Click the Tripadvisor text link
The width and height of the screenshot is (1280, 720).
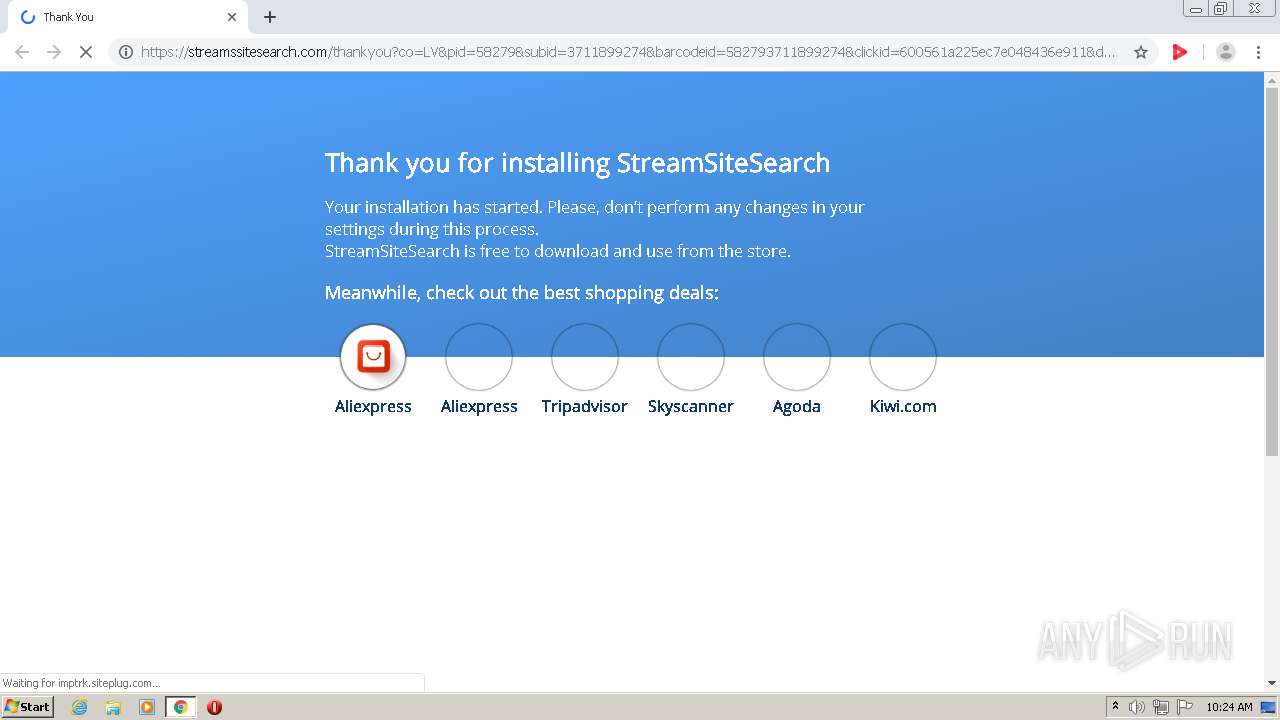pos(585,406)
